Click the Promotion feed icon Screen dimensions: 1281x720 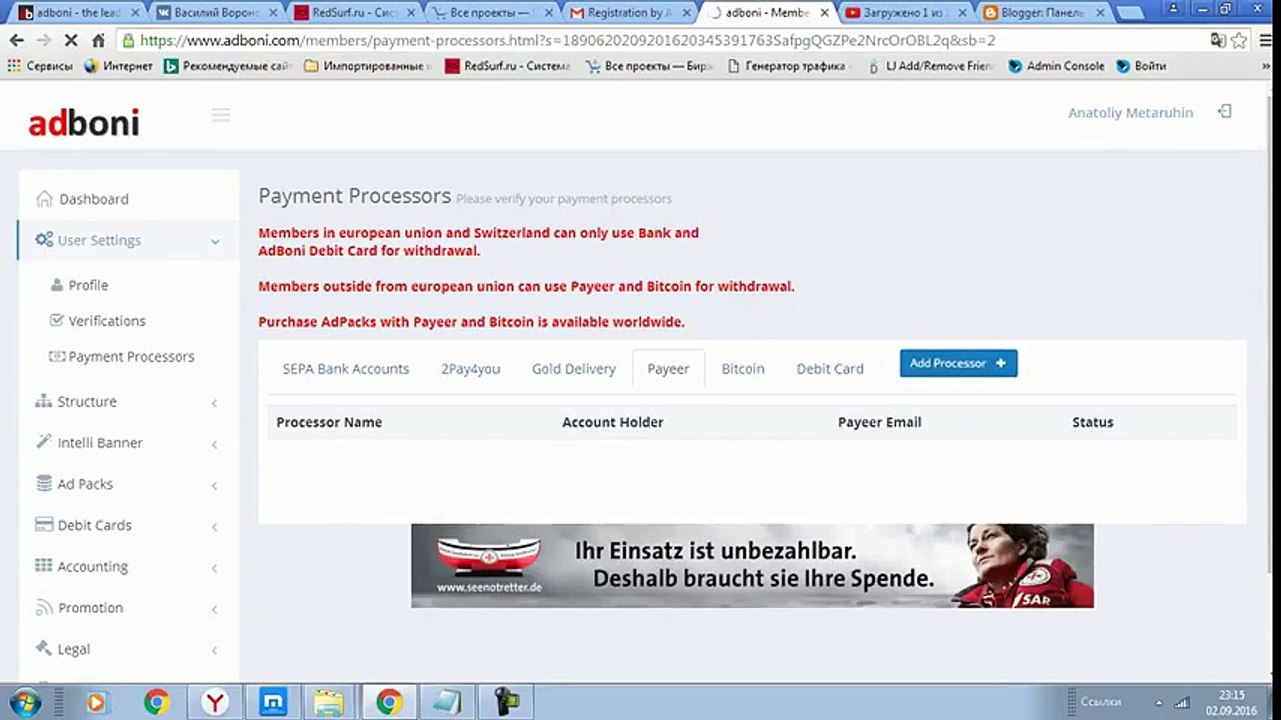pyautogui.click(x=44, y=607)
